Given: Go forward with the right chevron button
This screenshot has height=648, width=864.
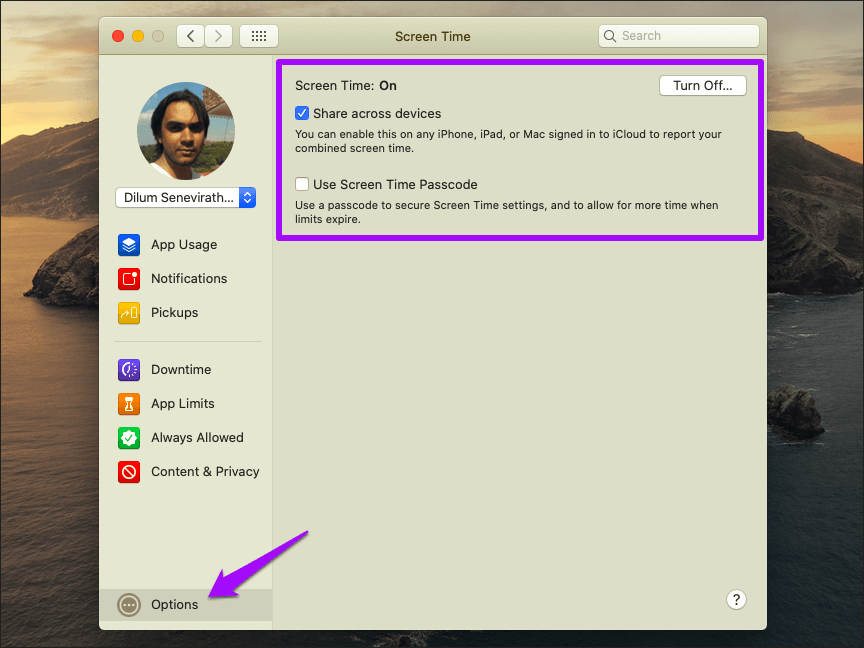Looking at the screenshot, I should coord(218,36).
